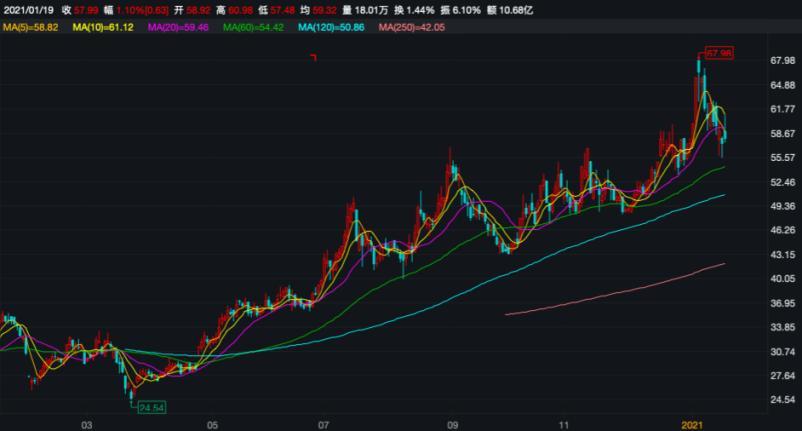Click the 24.54 low price marker tag
Screen dimensions: 802x431
tap(152, 408)
